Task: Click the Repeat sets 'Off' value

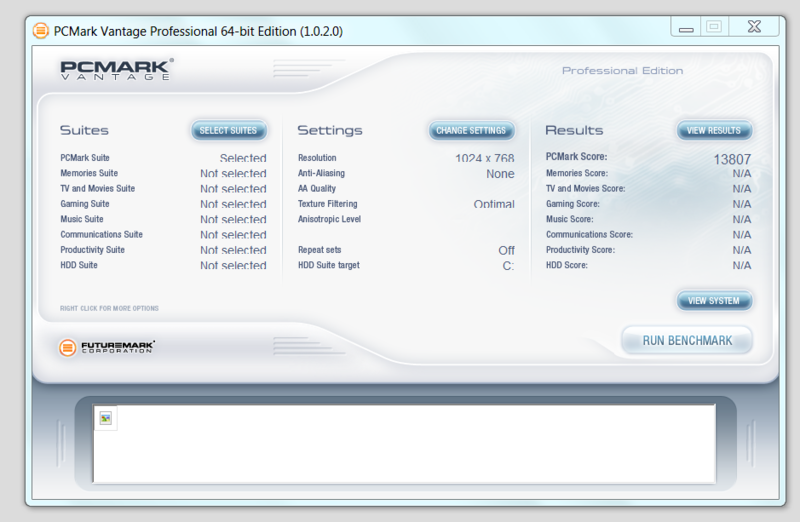Action: tap(506, 250)
